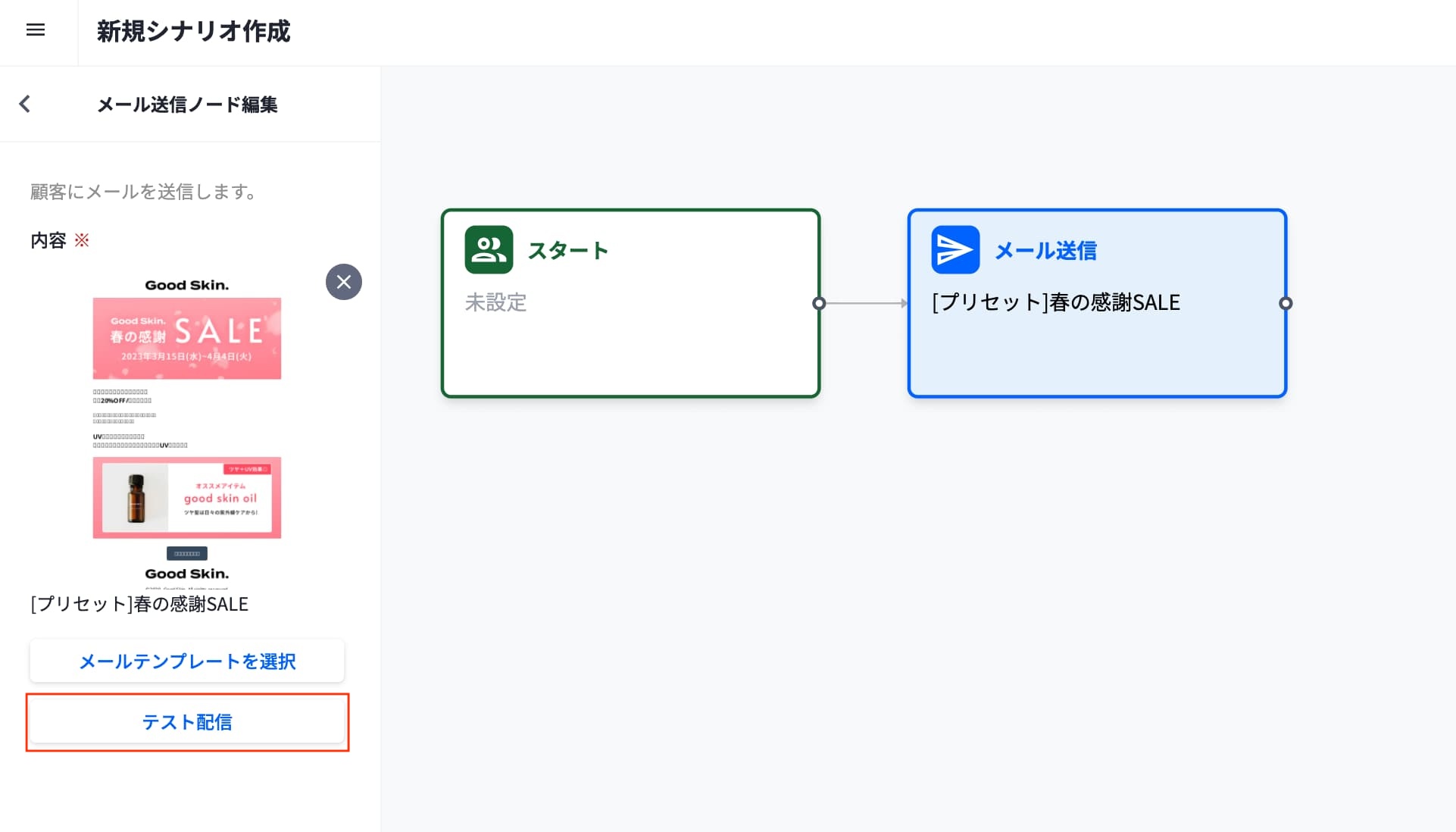Viewport: 1456px width, 832px height.
Task: Click the blue paper plane mail icon
Action: click(955, 250)
